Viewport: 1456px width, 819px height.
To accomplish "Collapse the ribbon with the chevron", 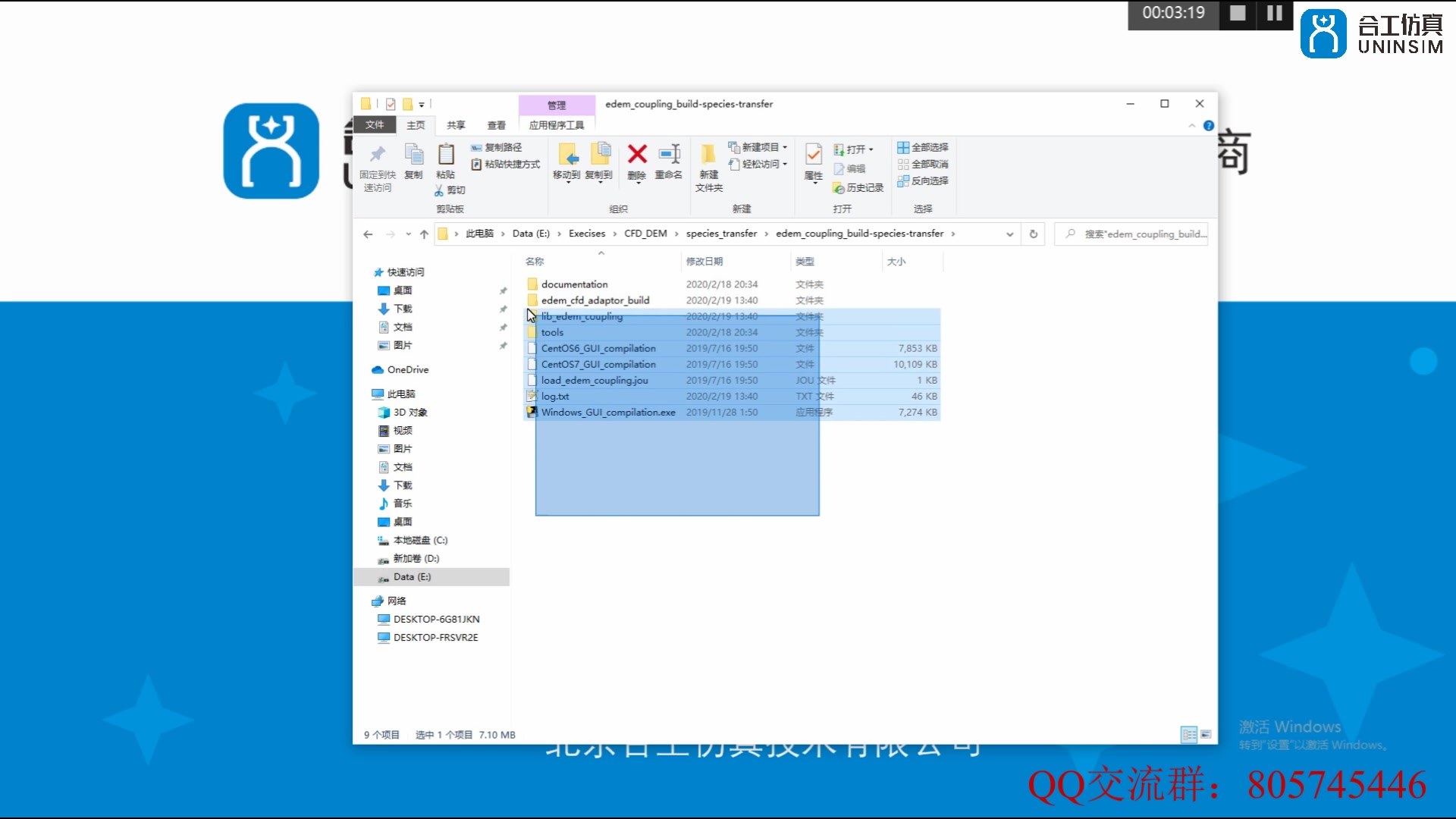I will click(1191, 126).
